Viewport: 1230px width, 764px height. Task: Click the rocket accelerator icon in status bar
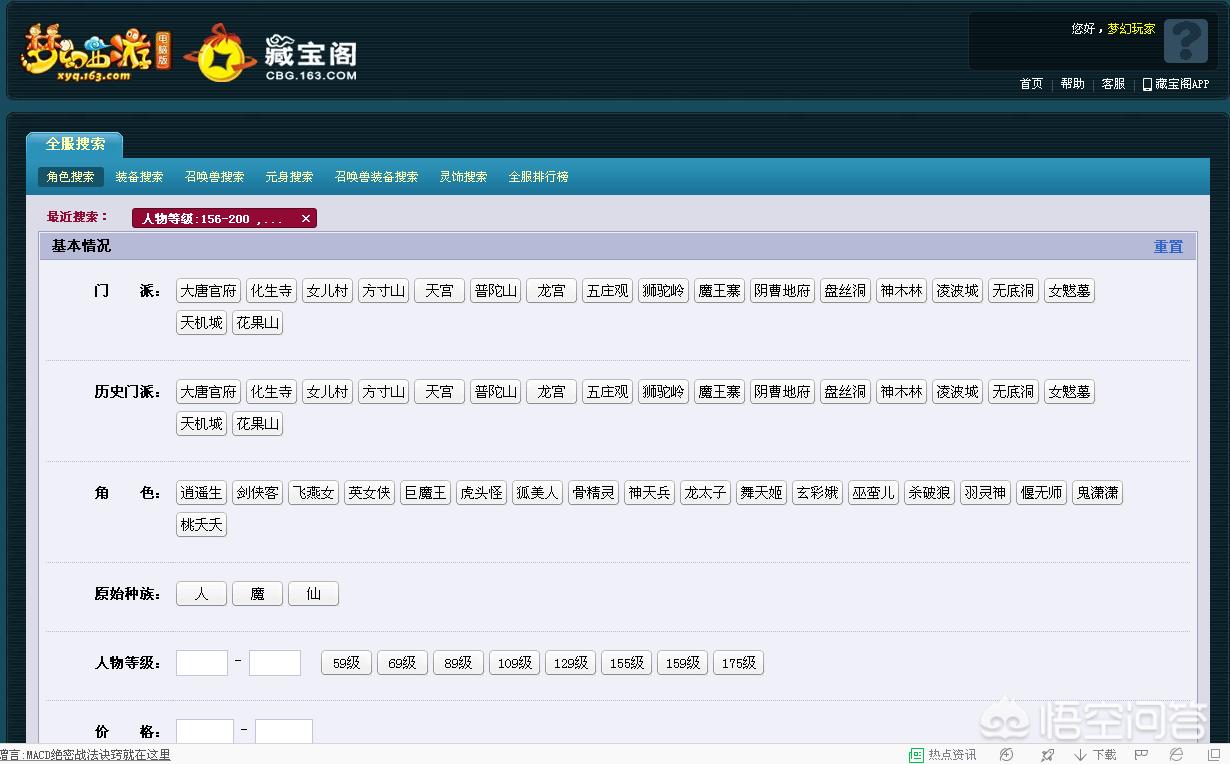pos(1047,755)
